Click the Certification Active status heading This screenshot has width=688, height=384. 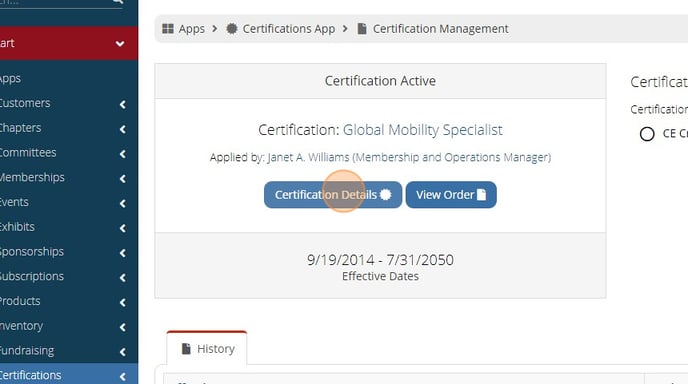tap(380, 81)
